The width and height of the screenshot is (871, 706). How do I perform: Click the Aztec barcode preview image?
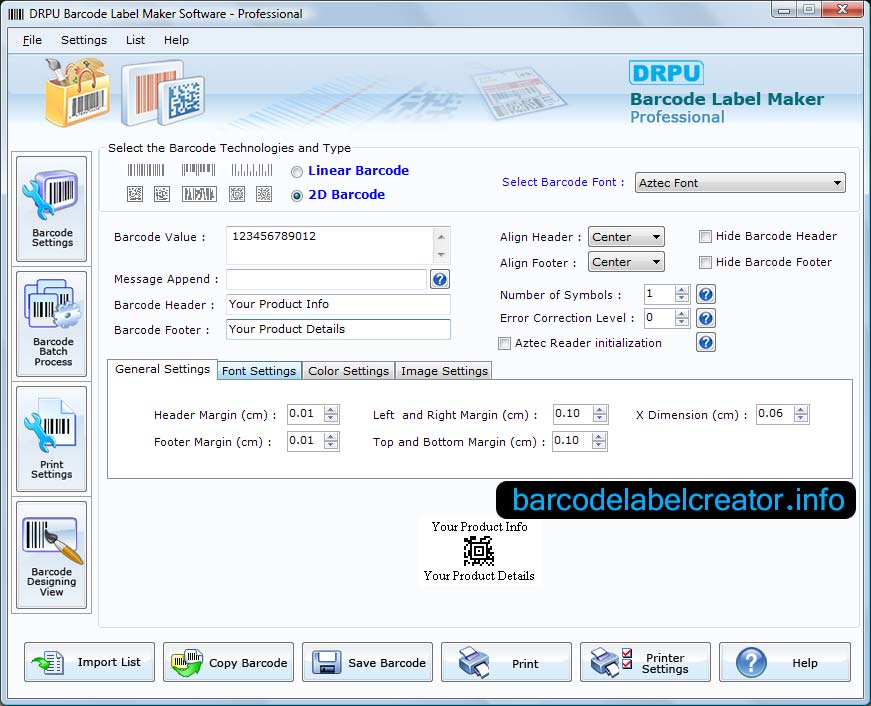point(478,551)
